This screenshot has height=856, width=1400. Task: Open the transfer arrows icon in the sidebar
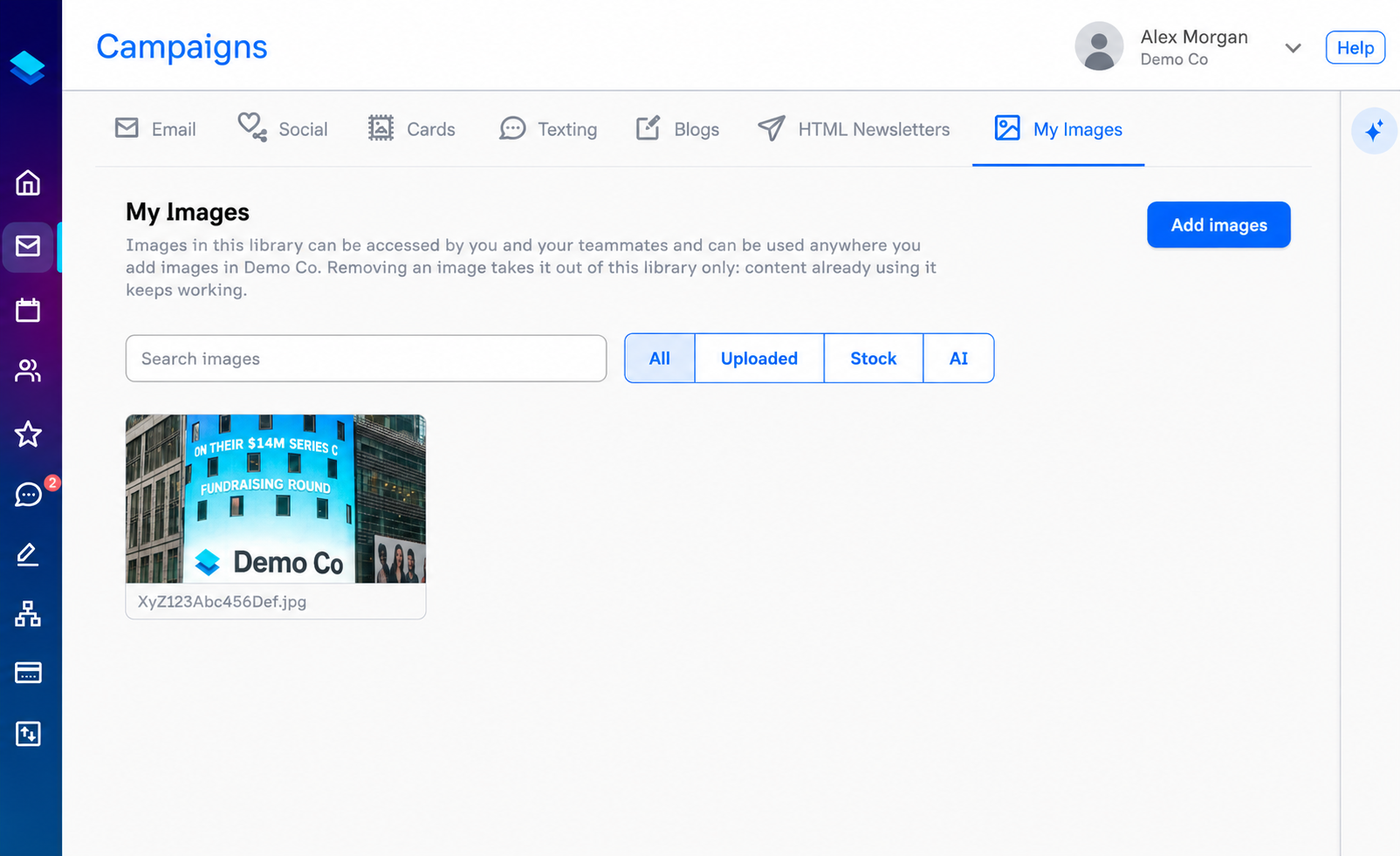(28, 734)
